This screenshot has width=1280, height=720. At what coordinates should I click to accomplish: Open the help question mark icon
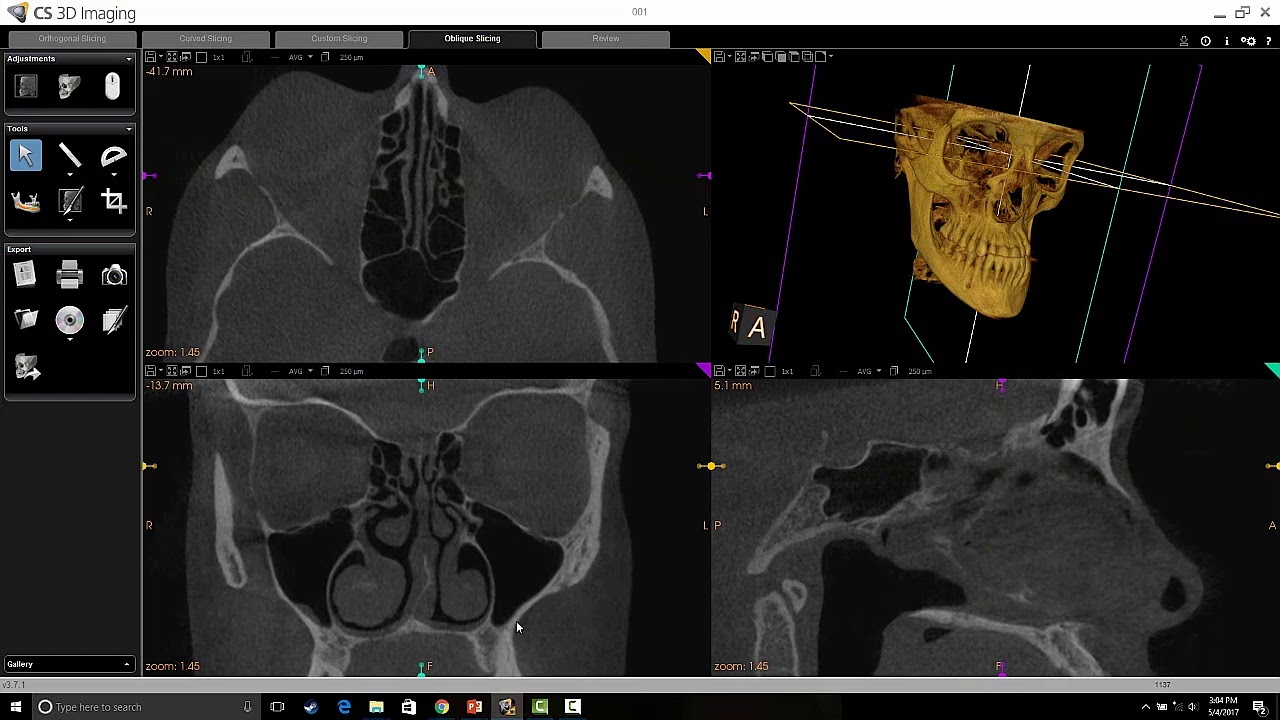tap(1268, 41)
